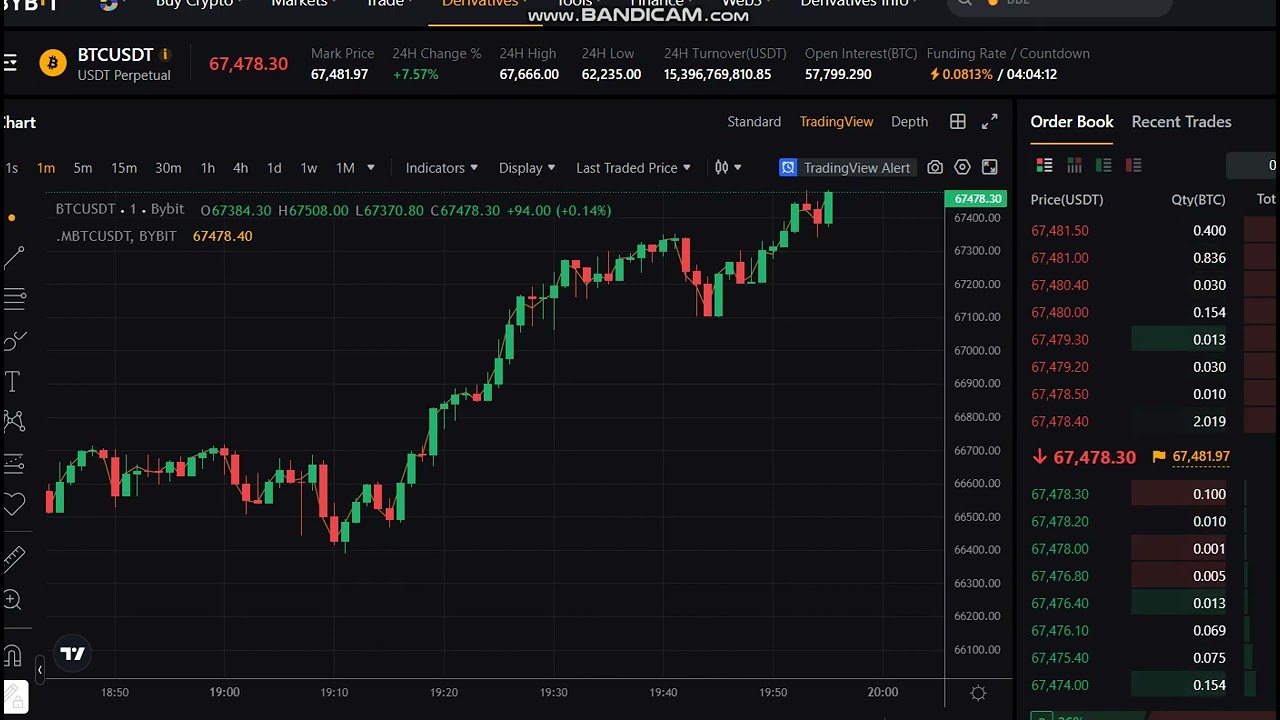Select the 1h timeframe
This screenshot has height=720, width=1280.
(x=208, y=168)
